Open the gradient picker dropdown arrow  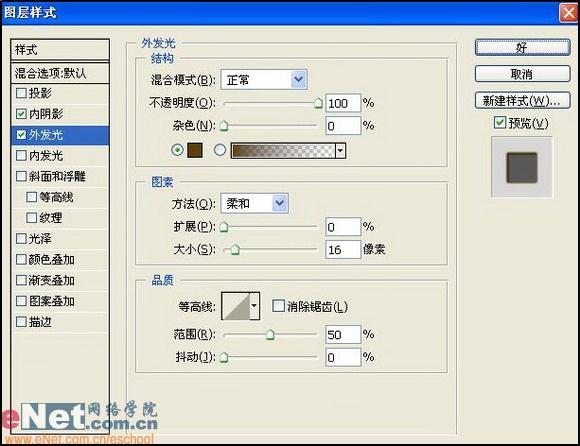pyautogui.click(x=340, y=151)
